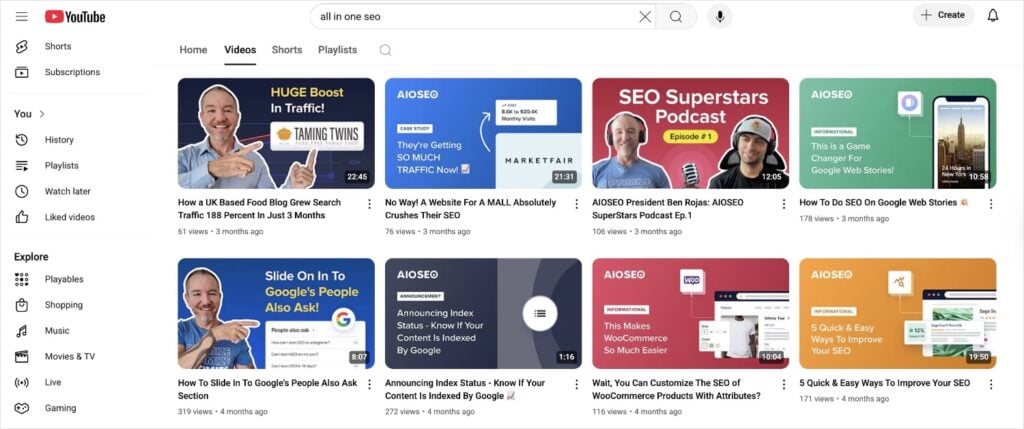Viewport: 1024px width, 429px height.
Task: Open more options for WooCommerce Attributes video
Action: point(784,384)
